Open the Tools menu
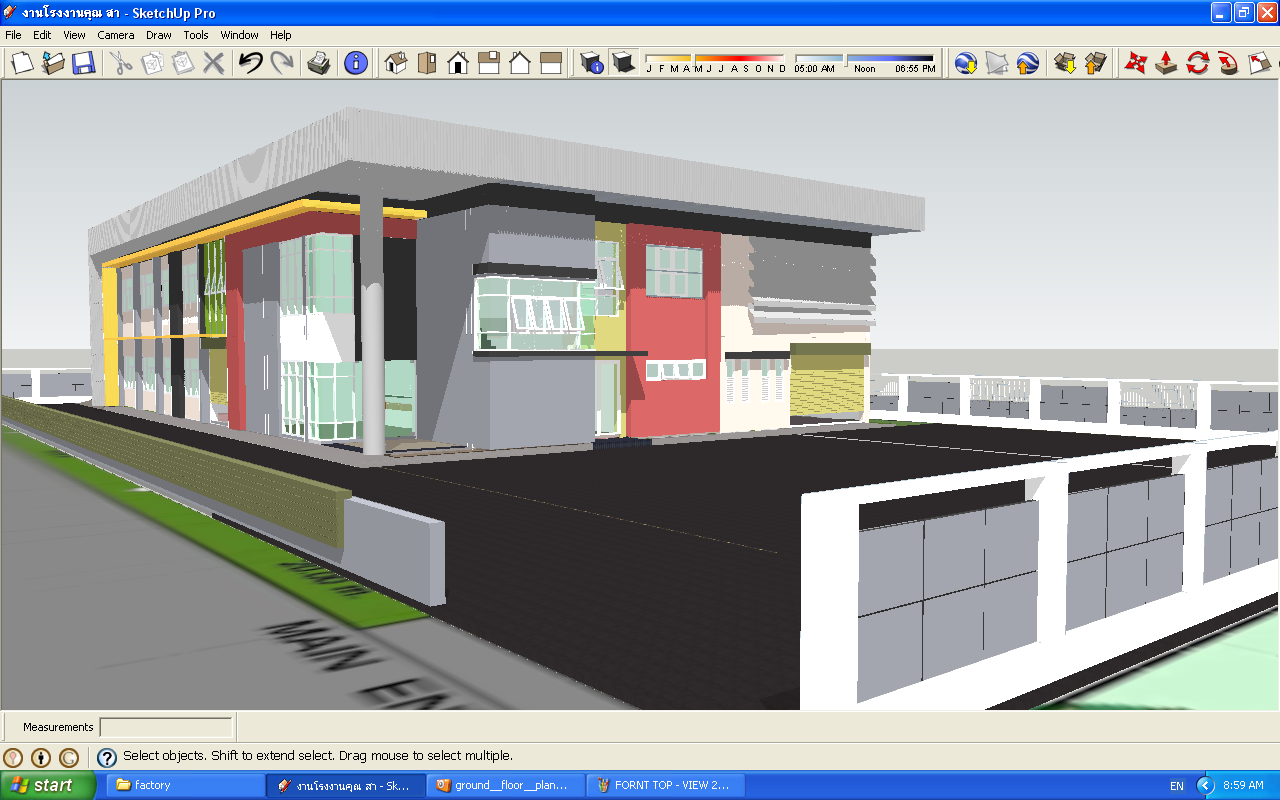The image size is (1280, 800). (x=196, y=35)
